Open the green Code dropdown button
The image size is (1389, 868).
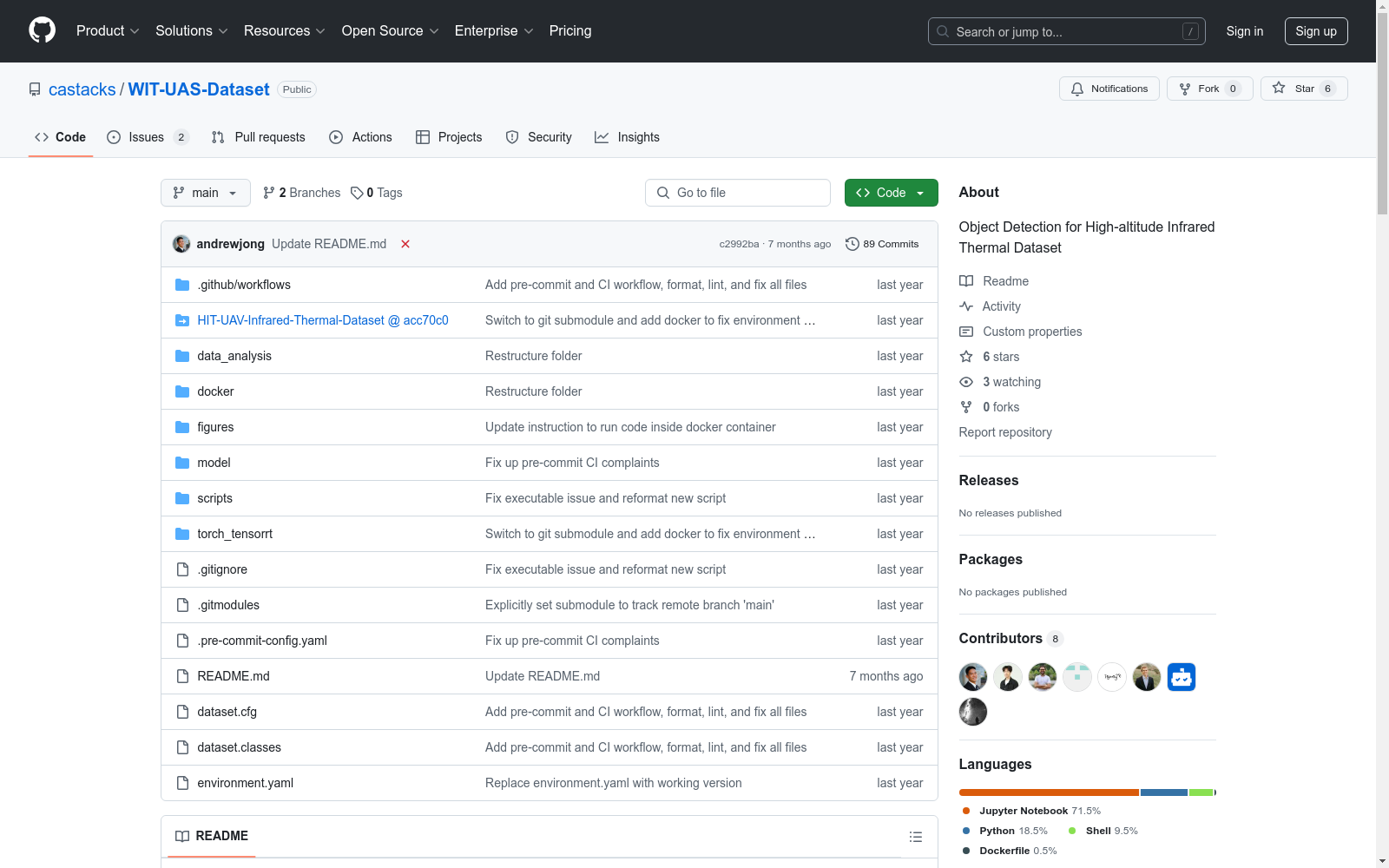pyautogui.click(x=891, y=193)
